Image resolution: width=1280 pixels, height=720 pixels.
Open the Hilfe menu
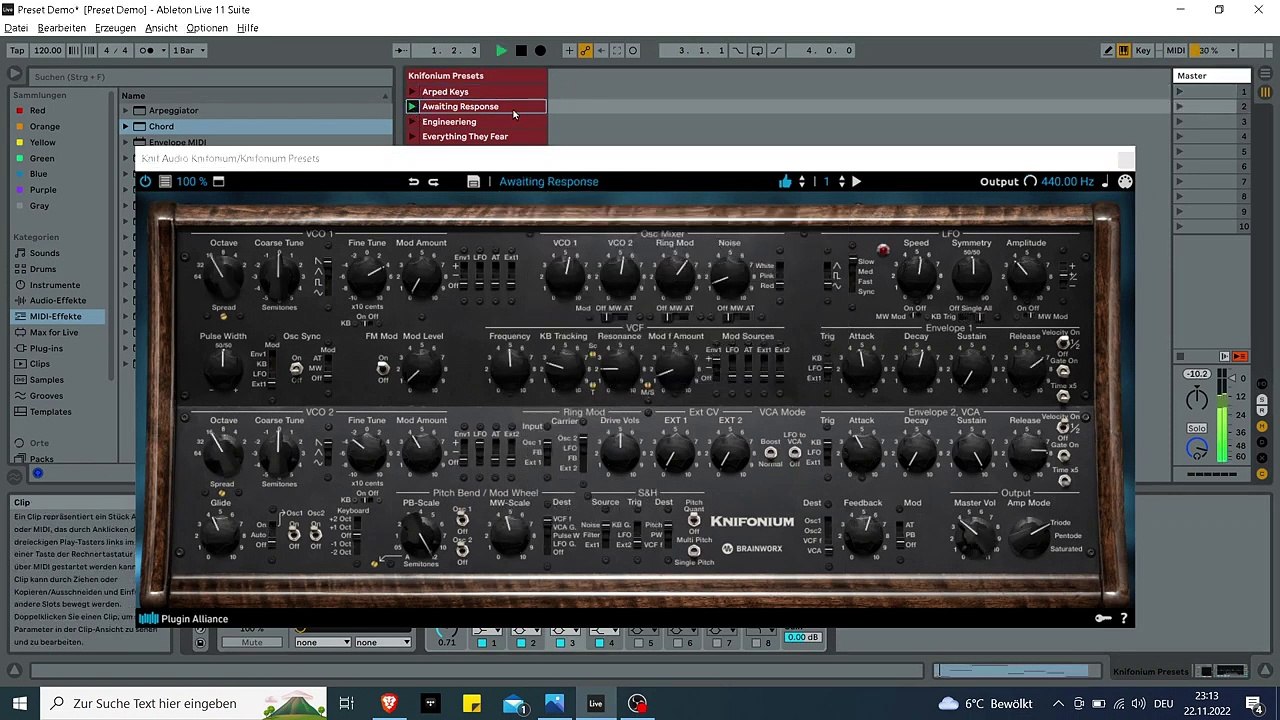click(x=248, y=28)
